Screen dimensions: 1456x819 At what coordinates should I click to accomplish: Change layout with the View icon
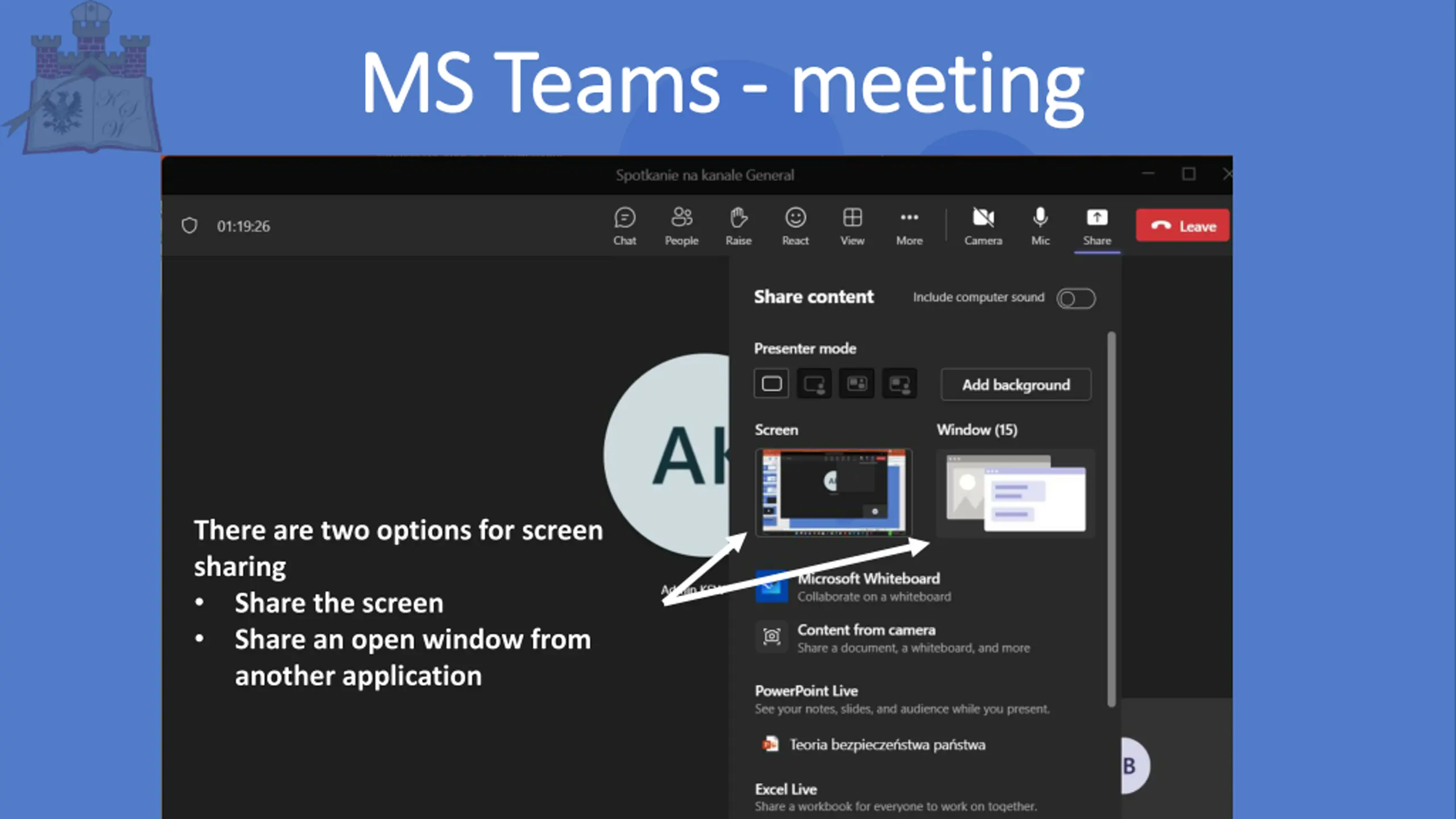[x=852, y=226]
